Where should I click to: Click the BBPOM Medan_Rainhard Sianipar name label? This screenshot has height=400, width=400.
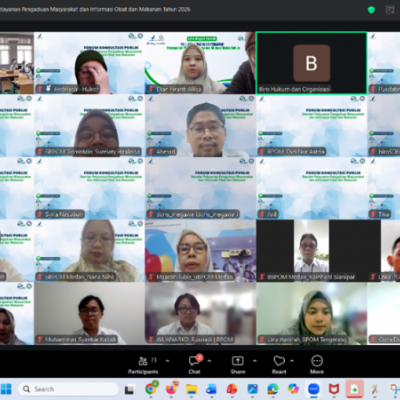coord(311,277)
